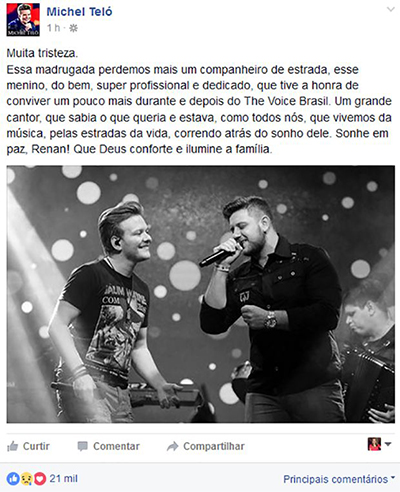This screenshot has width=400, height=492.
Task: View the 21 mil reactions count
Action: coord(63,479)
